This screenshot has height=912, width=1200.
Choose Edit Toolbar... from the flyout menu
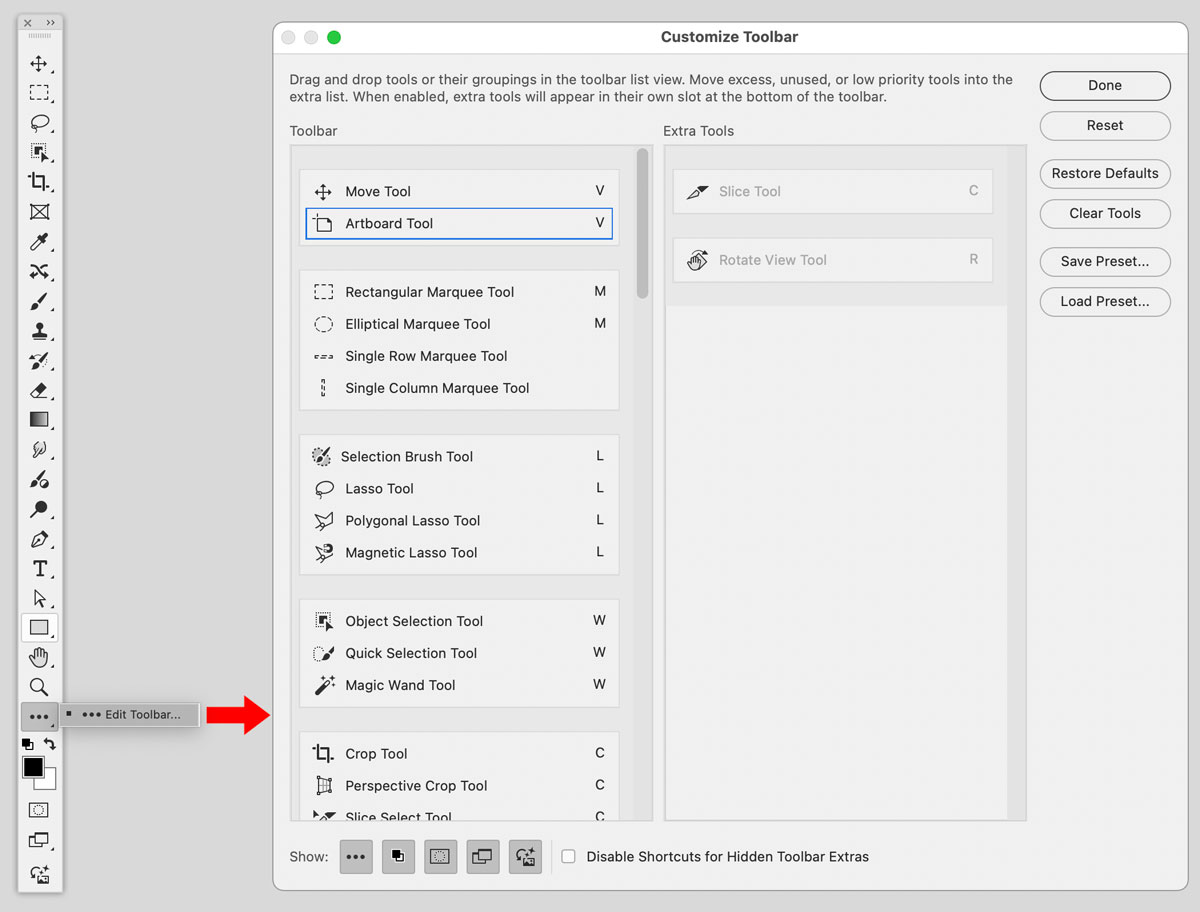click(131, 715)
